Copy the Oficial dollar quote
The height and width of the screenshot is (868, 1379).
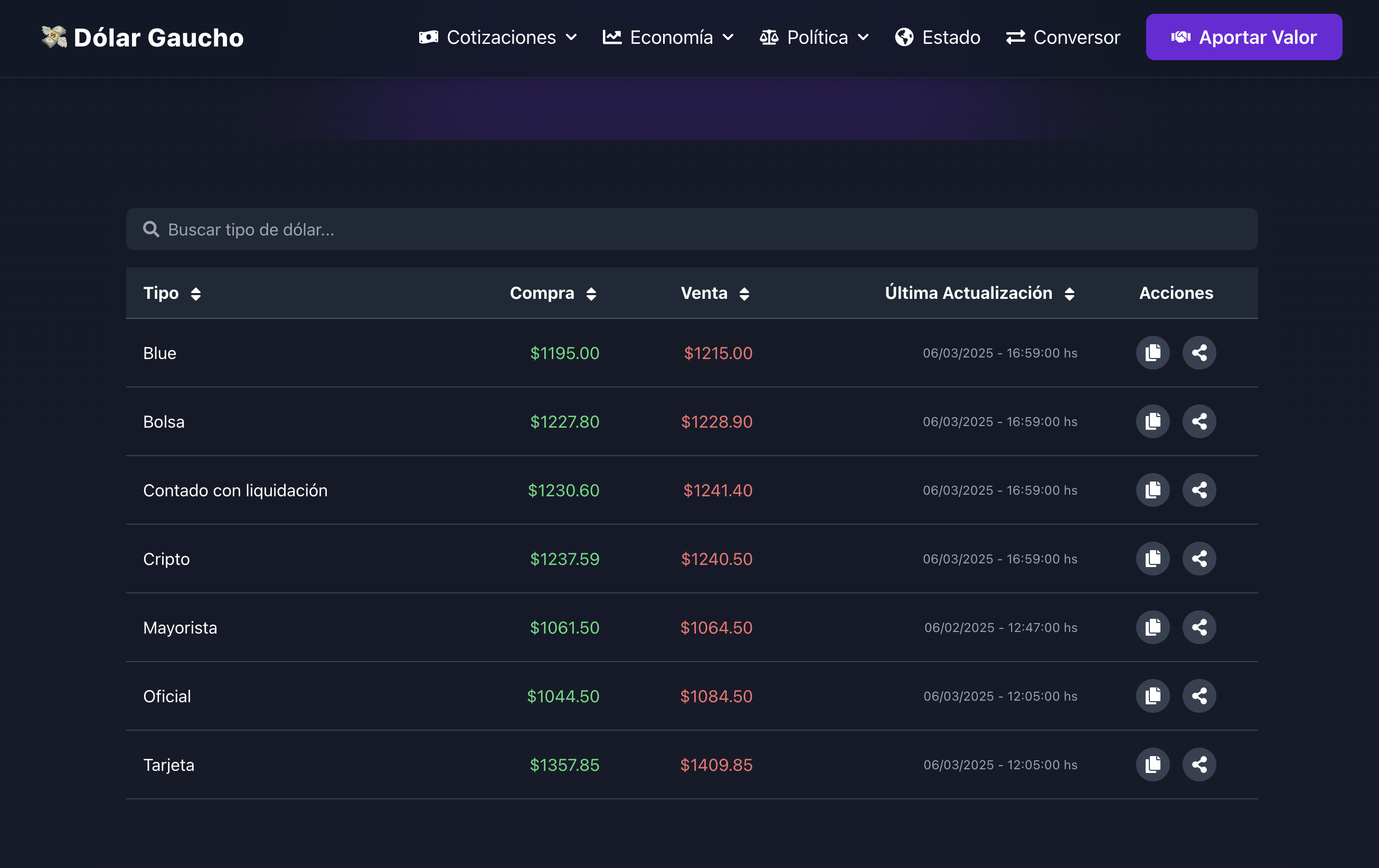click(1153, 696)
